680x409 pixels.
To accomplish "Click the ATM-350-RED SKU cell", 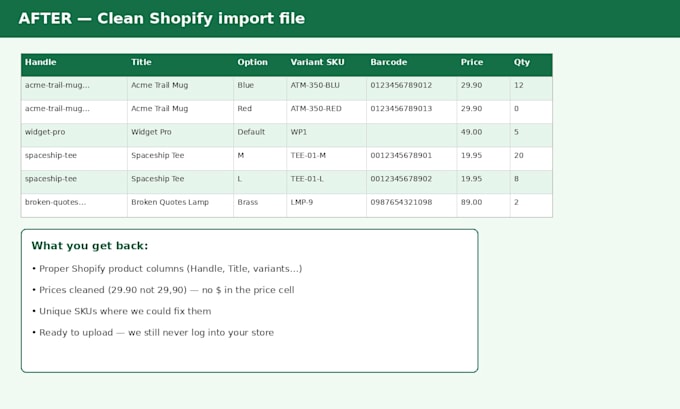I will [x=327, y=112].
